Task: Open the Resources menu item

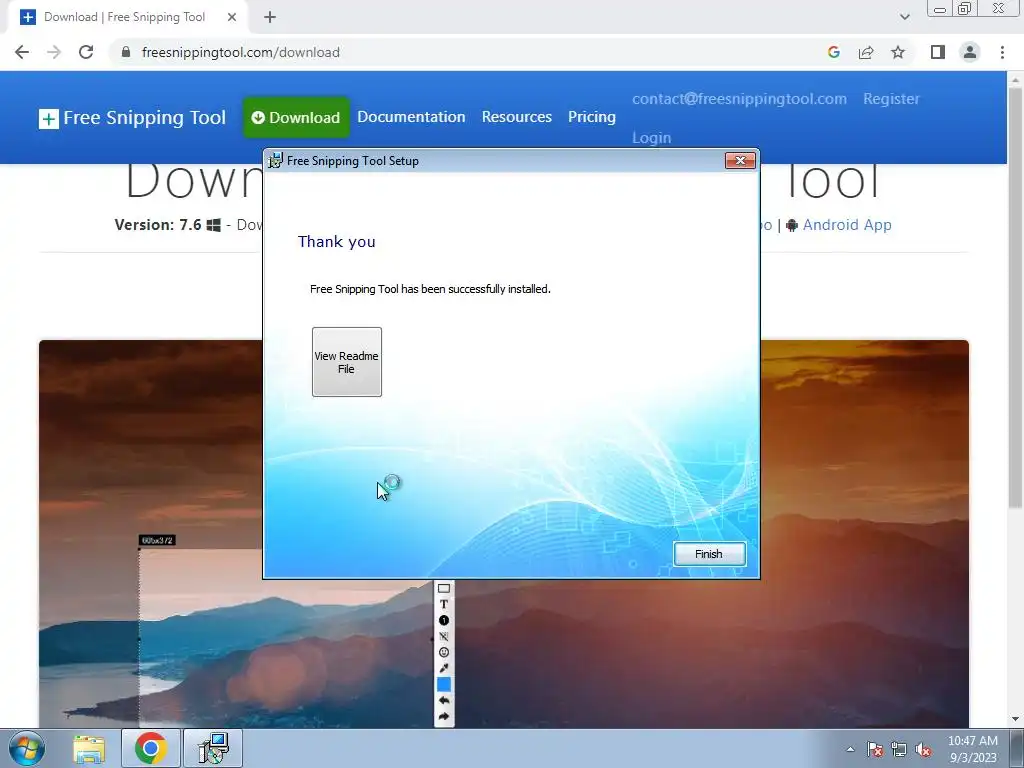Action: coord(517,117)
